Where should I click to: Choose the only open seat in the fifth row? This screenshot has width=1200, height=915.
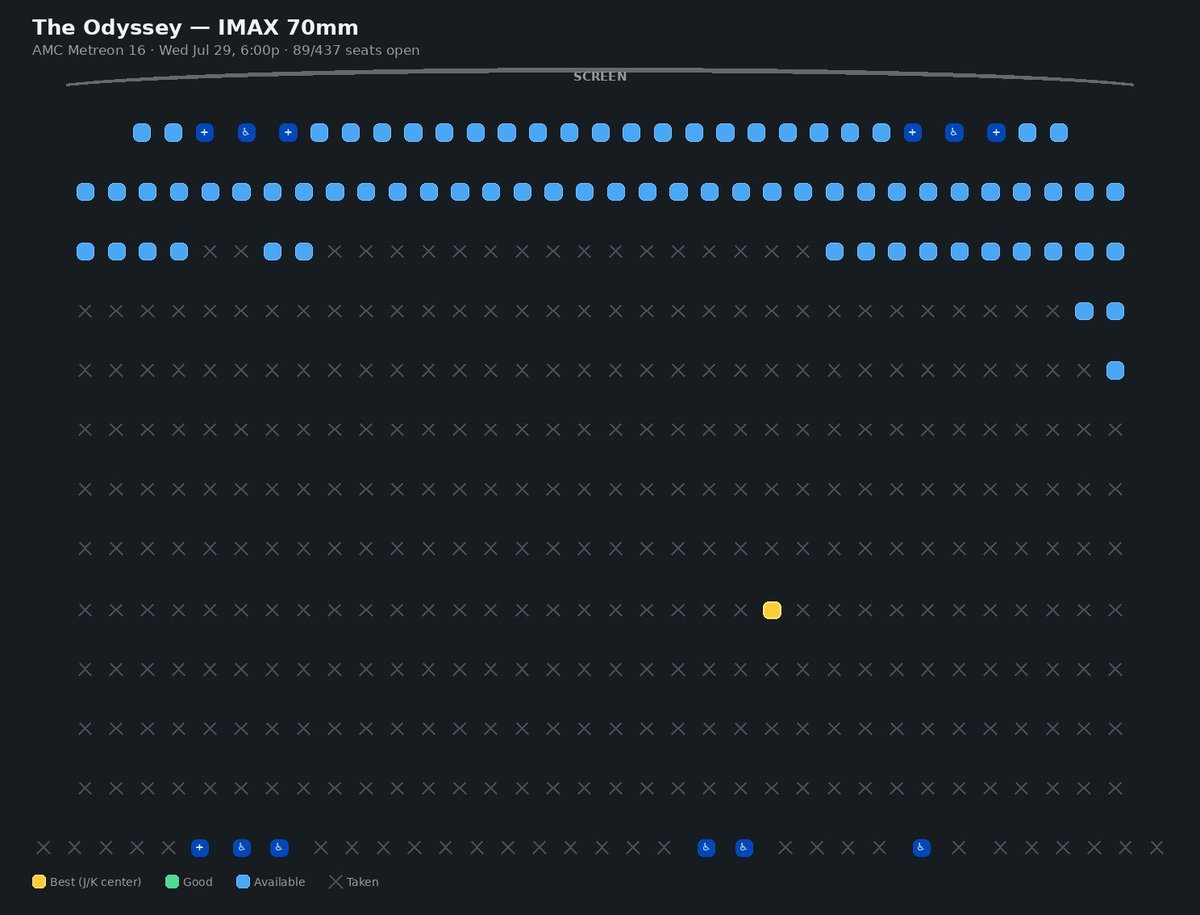click(x=1116, y=370)
